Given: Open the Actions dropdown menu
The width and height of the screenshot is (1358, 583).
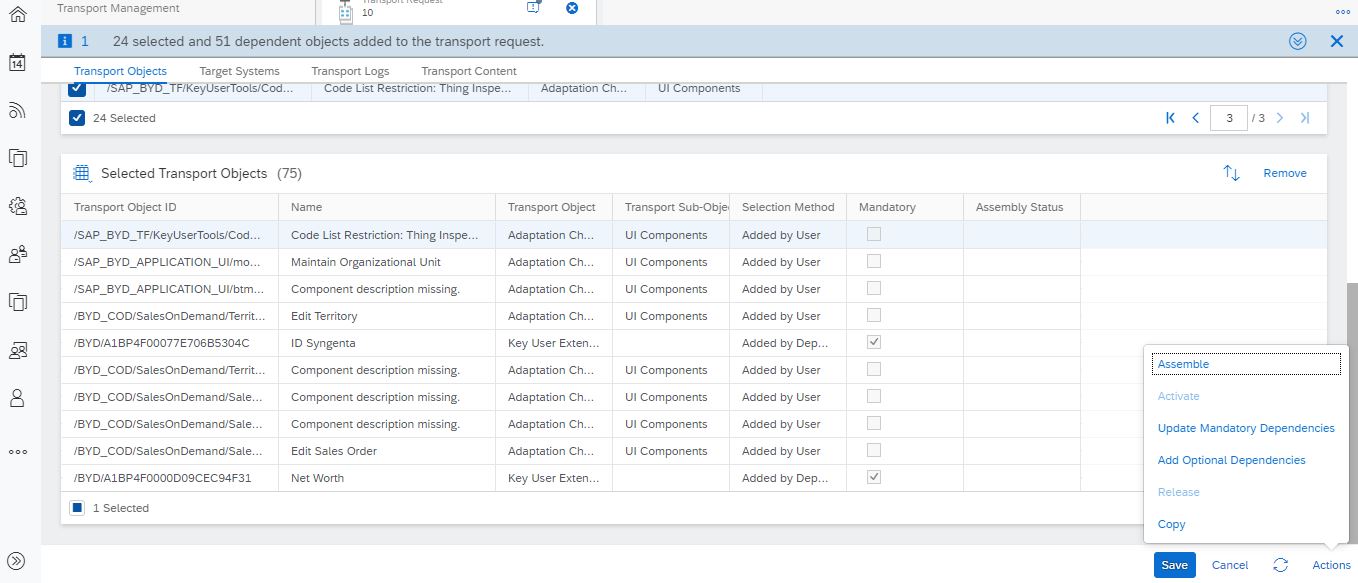Looking at the screenshot, I should tap(1331, 565).
